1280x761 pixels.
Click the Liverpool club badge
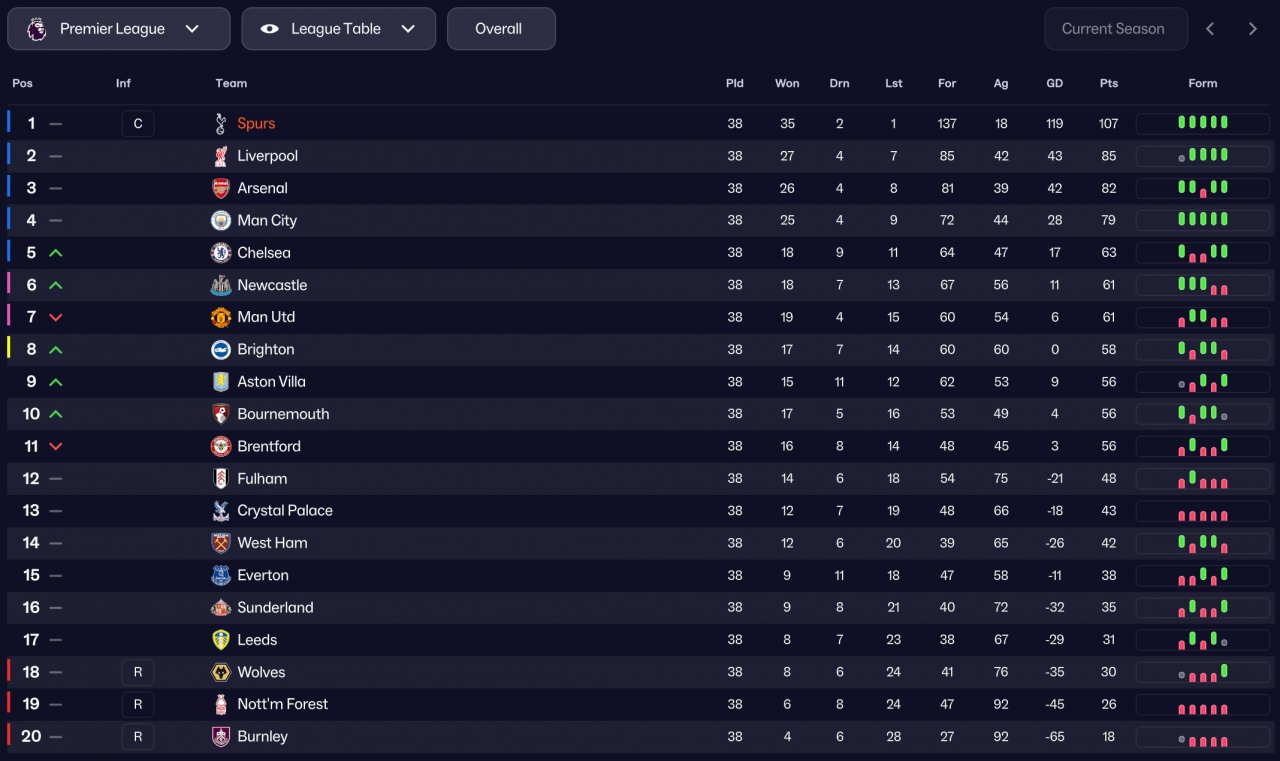(x=221, y=156)
